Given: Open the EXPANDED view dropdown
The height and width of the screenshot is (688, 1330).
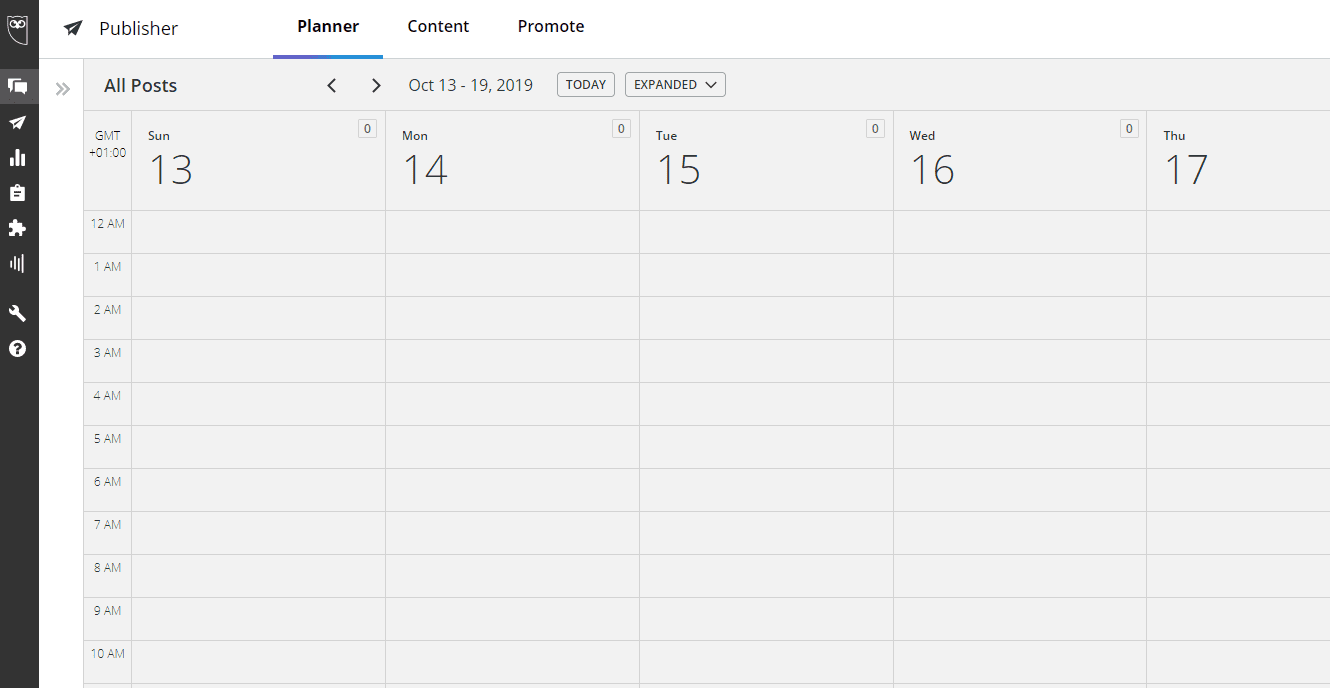Looking at the screenshot, I should (675, 85).
